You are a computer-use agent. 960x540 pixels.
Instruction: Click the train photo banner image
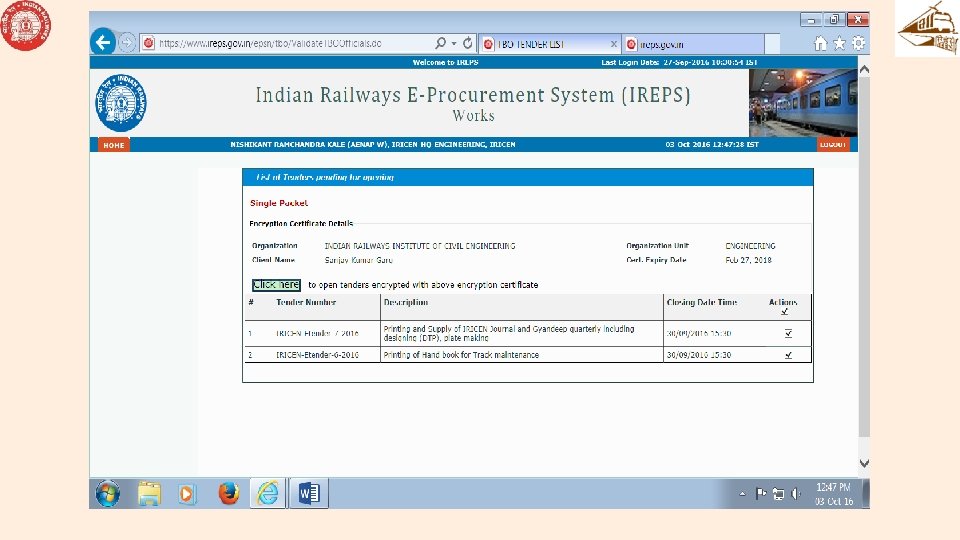coord(803,103)
